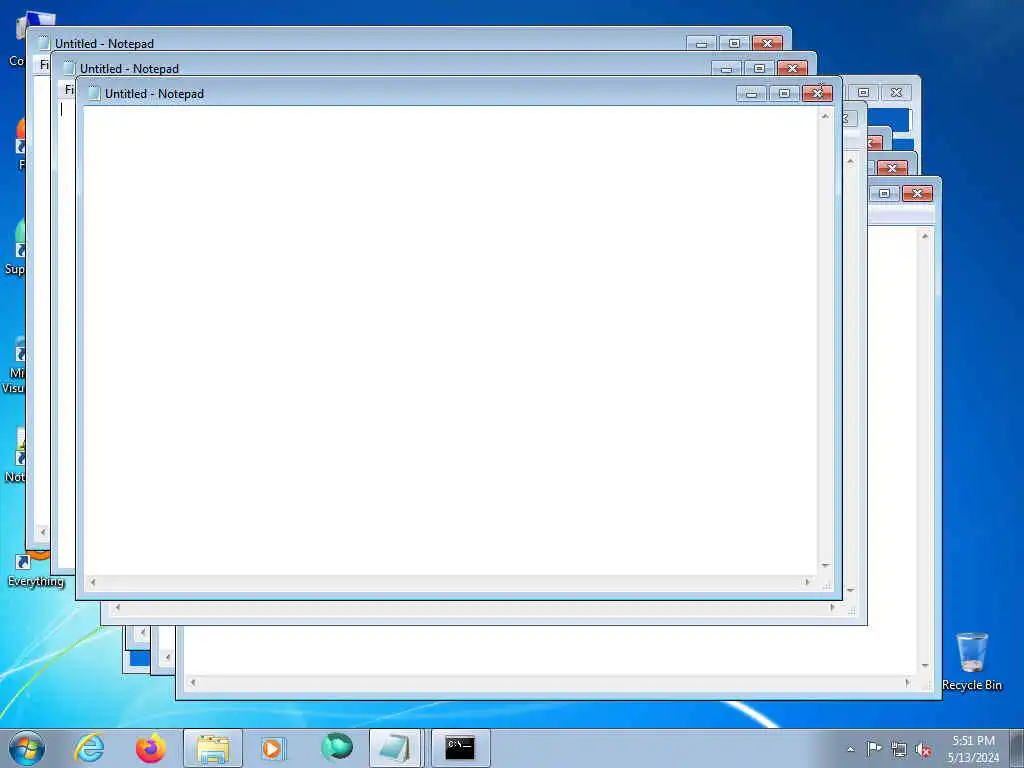Image resolution: width=1024 pixels, height=768 pixels.
Task: Open the 5:51 PM clock
Action: [x=973, y=749]
